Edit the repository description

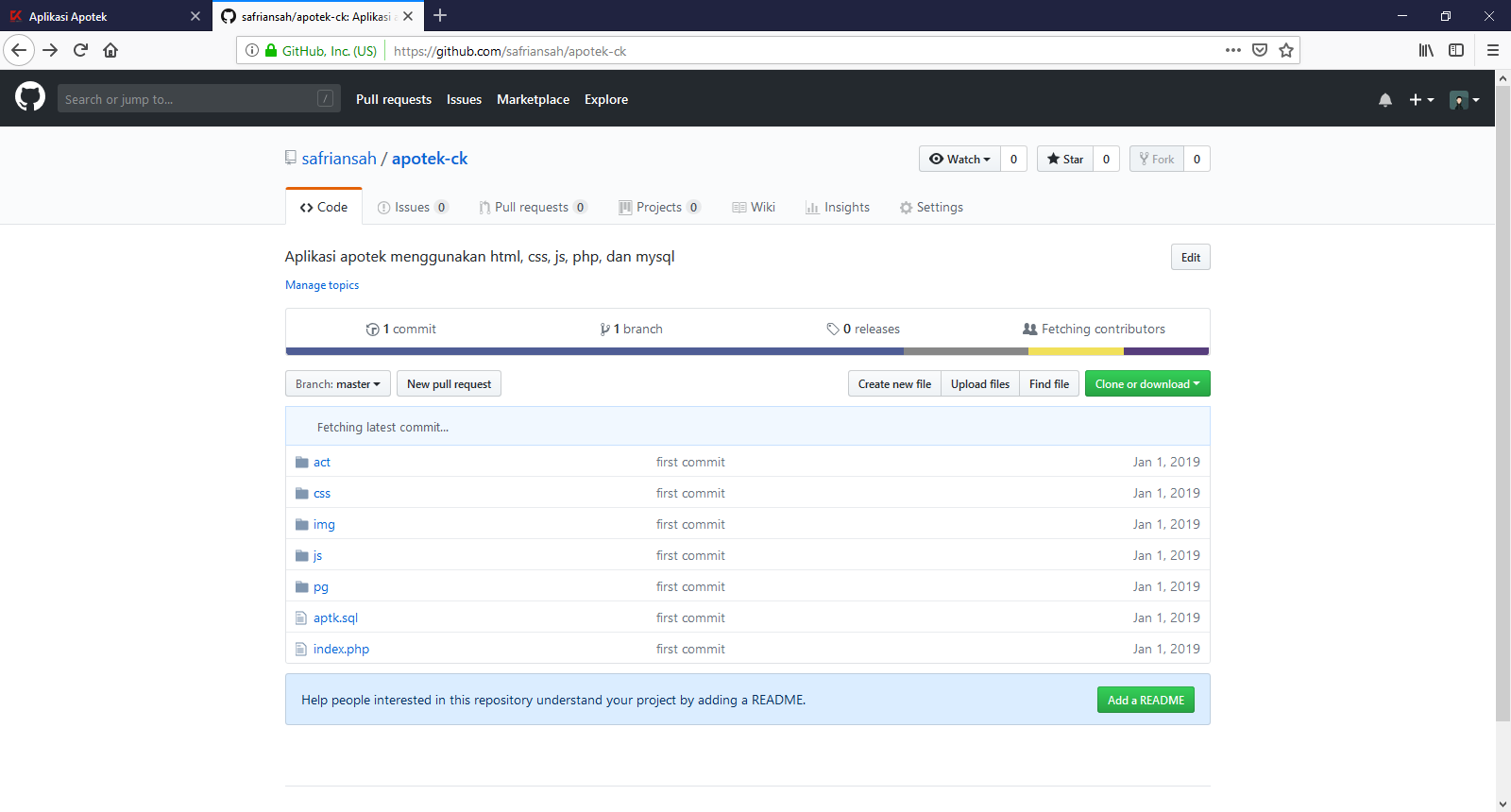pos(1191,257)
